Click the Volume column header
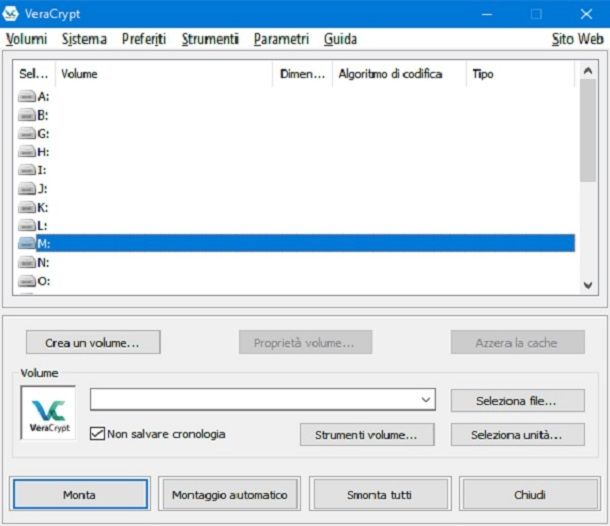610x526 pixels. pyautogui.click(x=164, y=74)
